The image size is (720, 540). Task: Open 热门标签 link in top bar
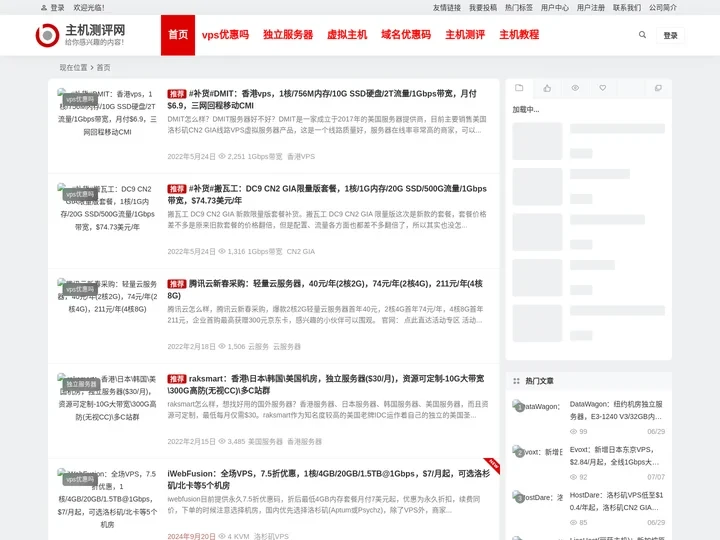518,8
